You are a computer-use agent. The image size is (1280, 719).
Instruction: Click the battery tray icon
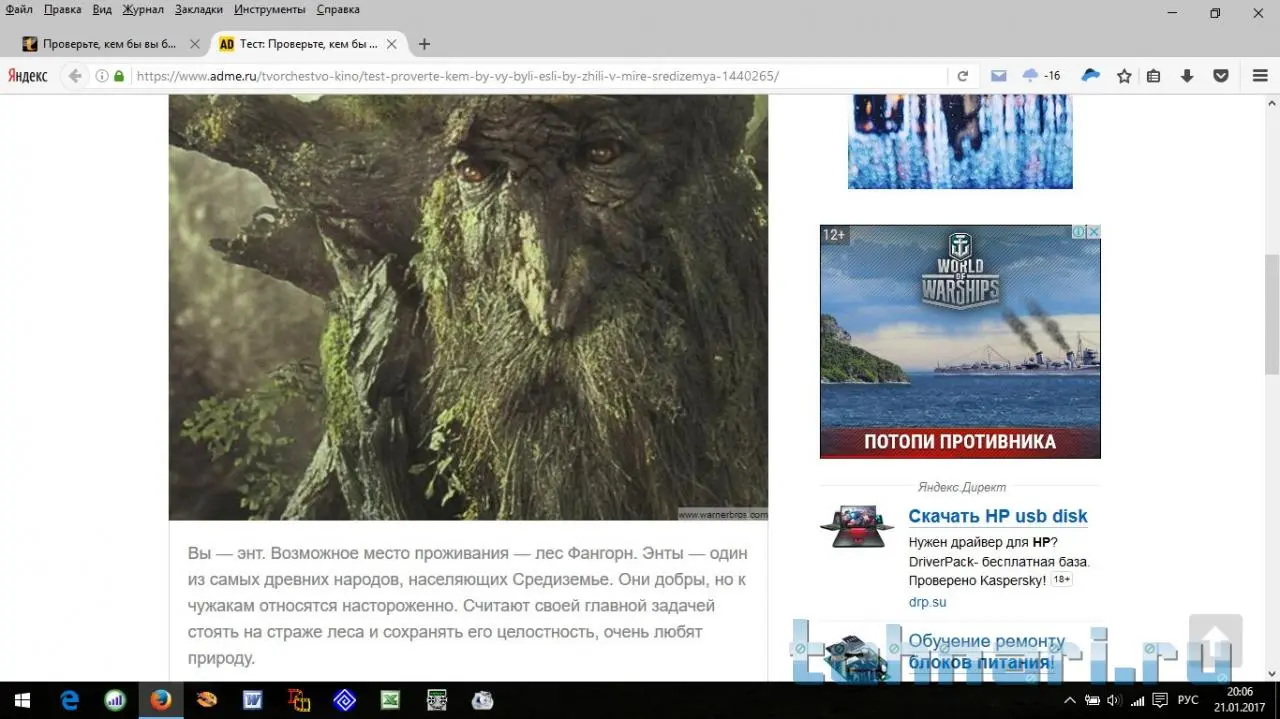pyautogui.click(x=1093, y=700)
